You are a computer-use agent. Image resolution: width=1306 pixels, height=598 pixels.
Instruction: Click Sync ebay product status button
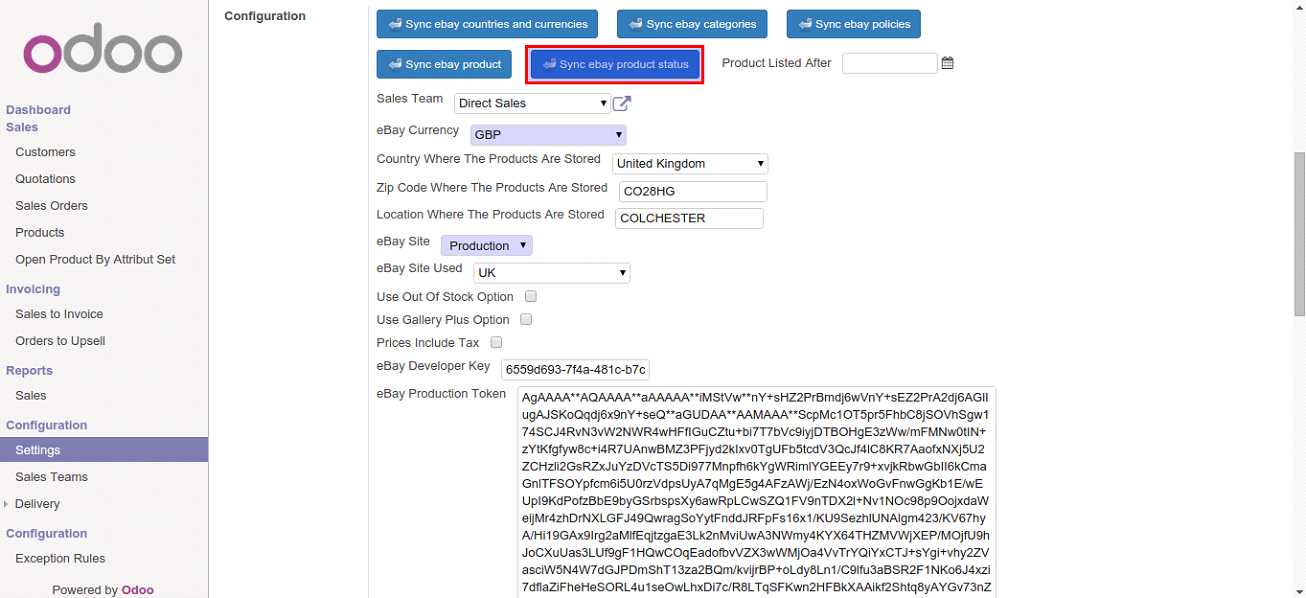[615, 64]
